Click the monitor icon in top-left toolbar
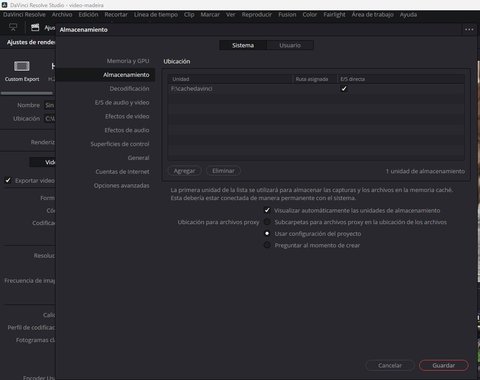Image resolution: width=480 pixels, height=380 pixels. pyautogui.click(x=13, y=27)
